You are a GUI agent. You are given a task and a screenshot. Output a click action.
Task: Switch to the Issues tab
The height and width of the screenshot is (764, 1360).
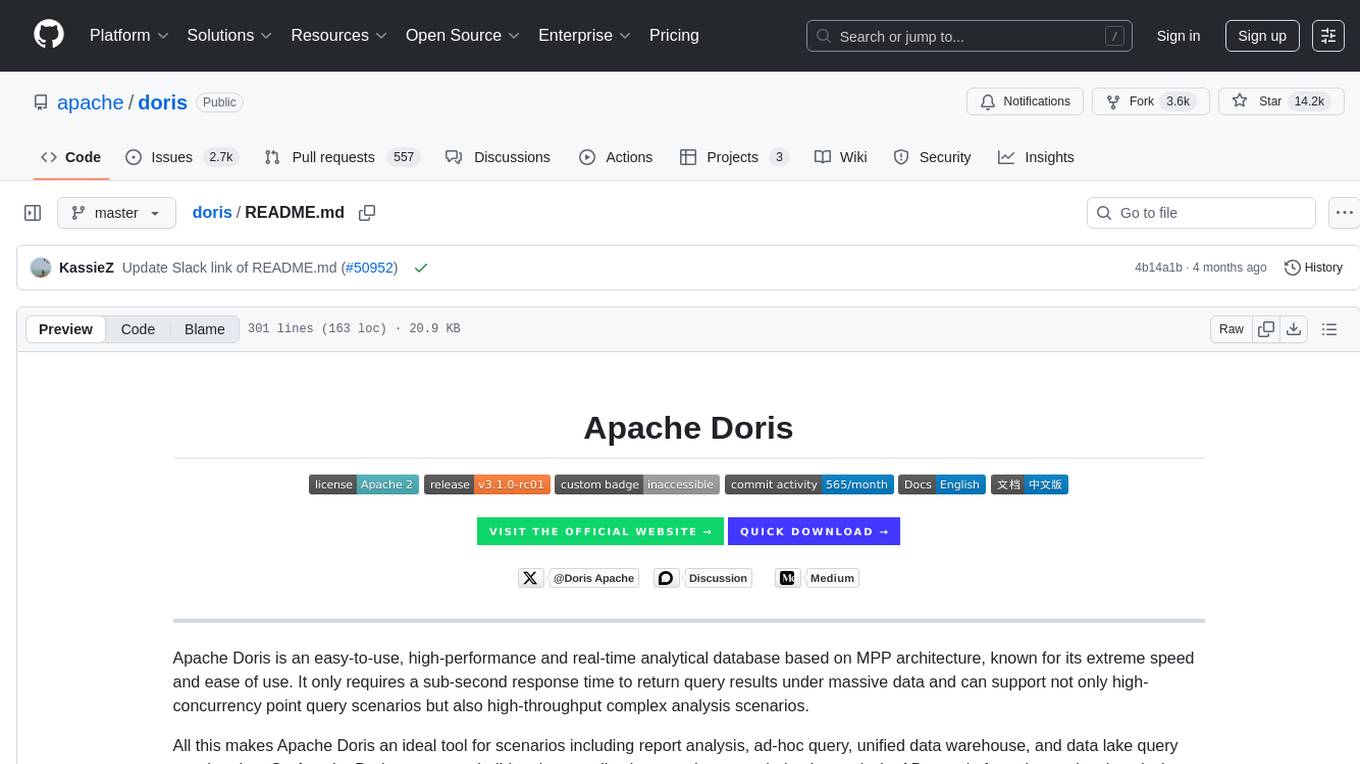[180, 157]
